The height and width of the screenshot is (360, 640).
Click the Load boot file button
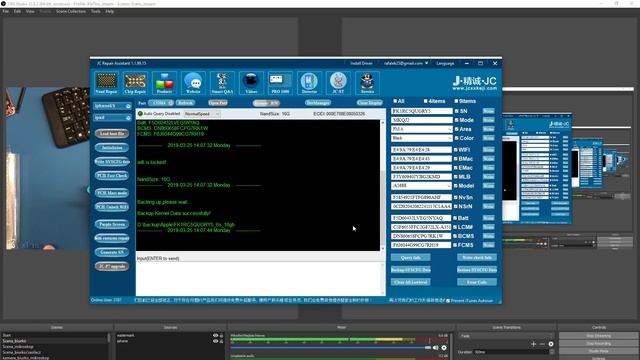tap(112, 133)
